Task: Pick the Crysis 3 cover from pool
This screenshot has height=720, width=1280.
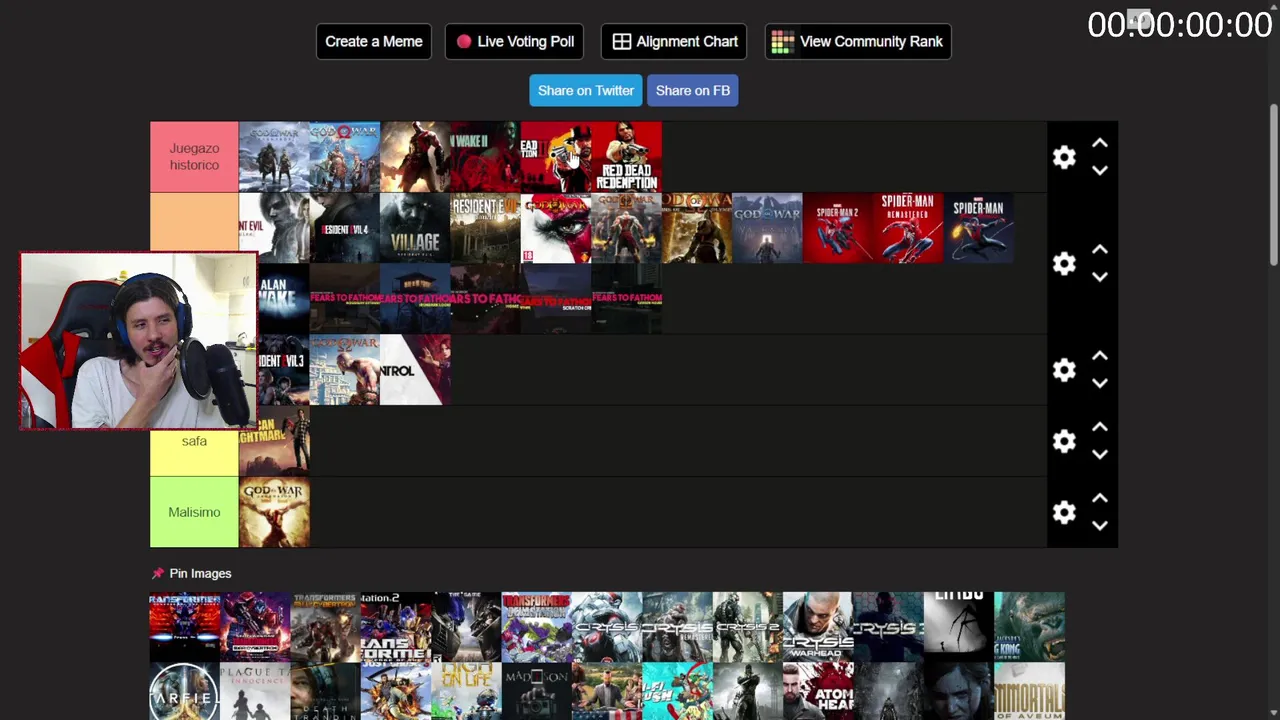Action: click(x=889, y=627)
